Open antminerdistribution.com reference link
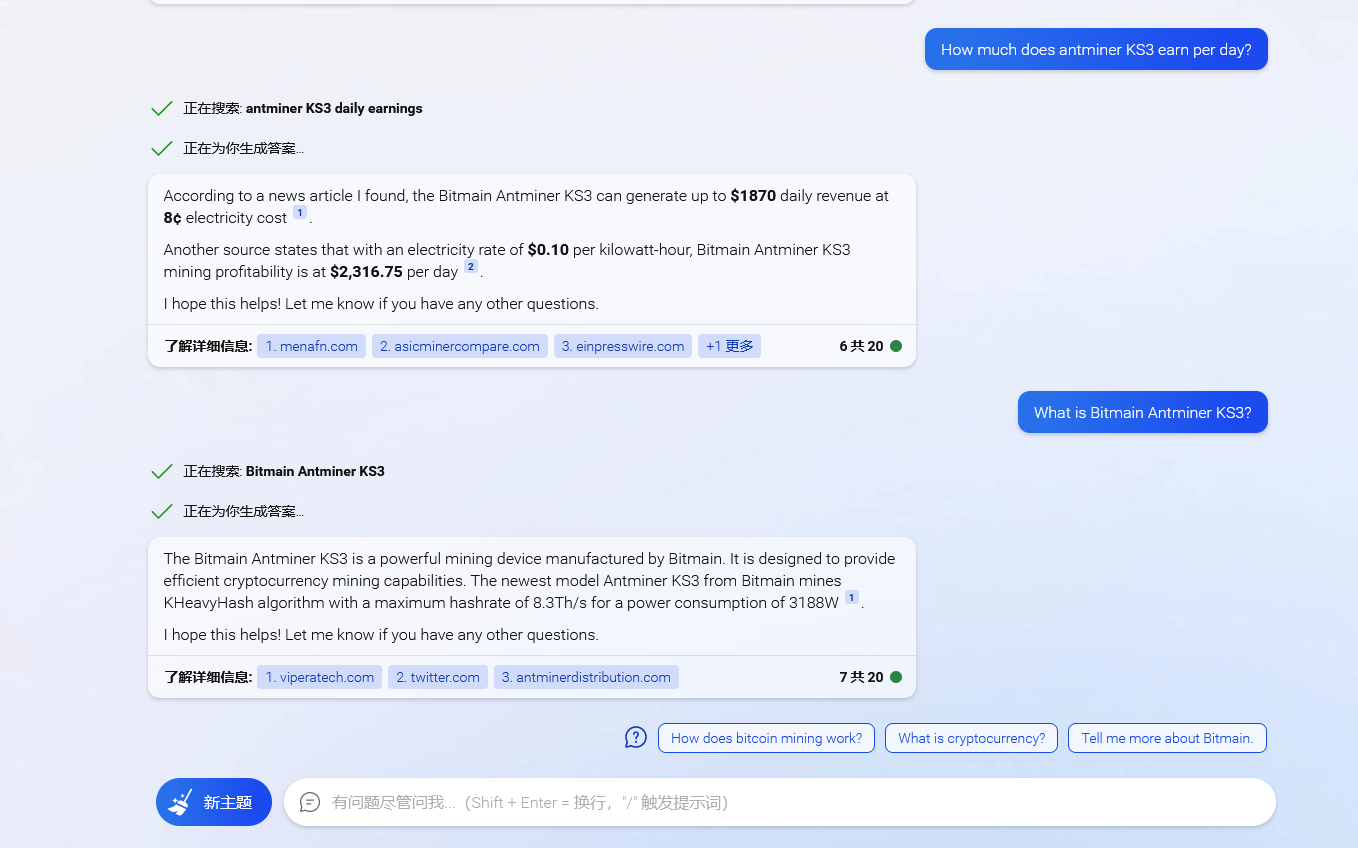 (586, 677)
